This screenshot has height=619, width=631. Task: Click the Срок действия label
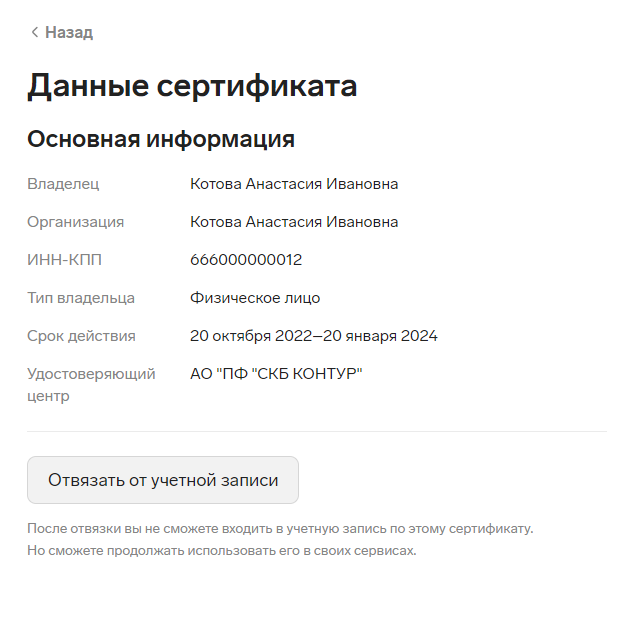click(x=81, y=336)
